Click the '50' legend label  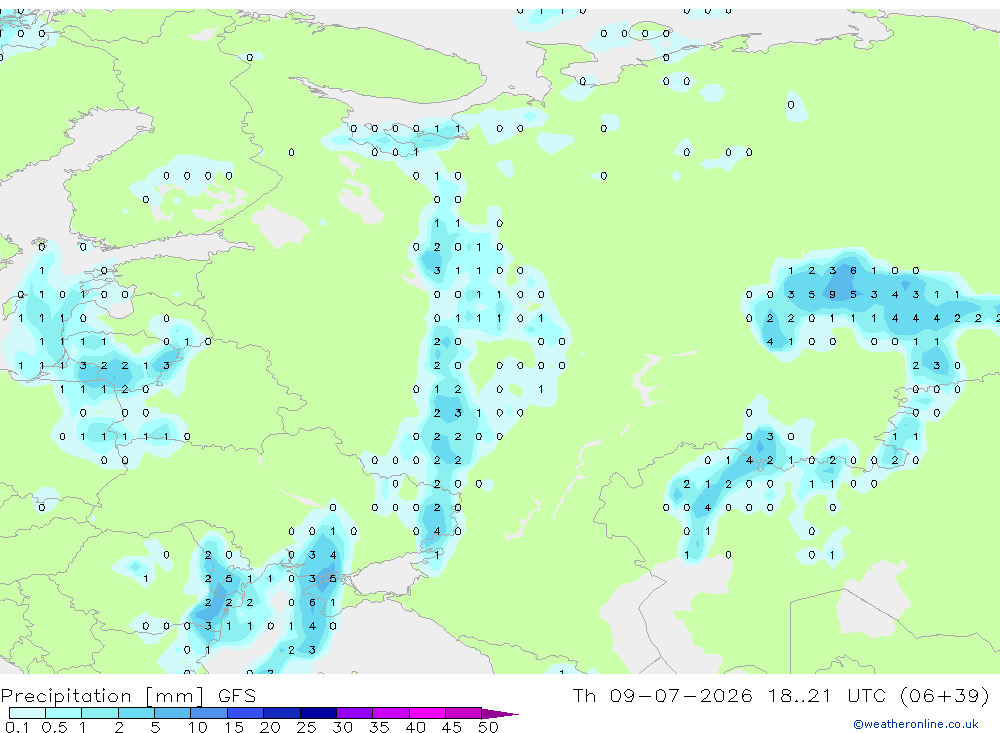(488, 727)
